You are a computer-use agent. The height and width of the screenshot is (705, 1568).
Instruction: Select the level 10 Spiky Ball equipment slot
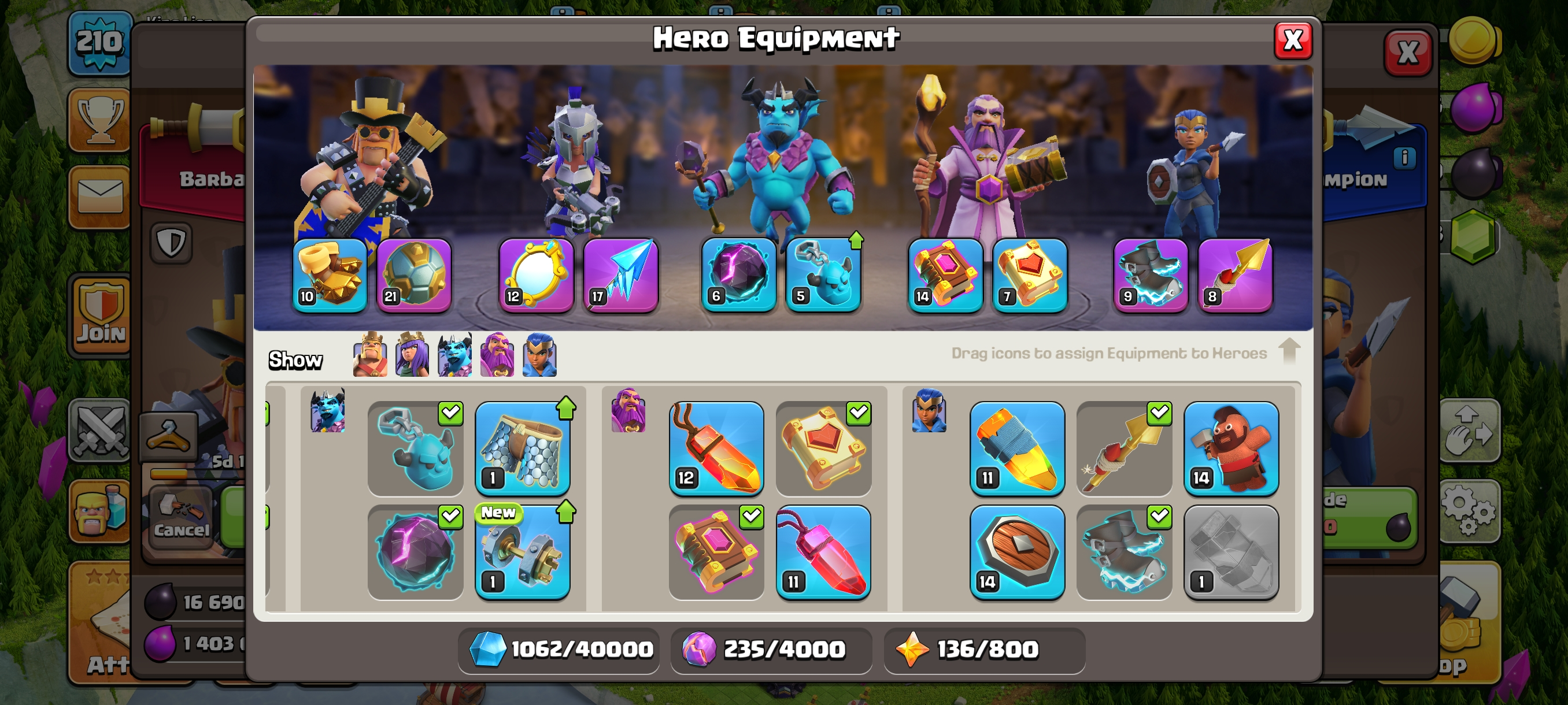(x=330, y=275)
